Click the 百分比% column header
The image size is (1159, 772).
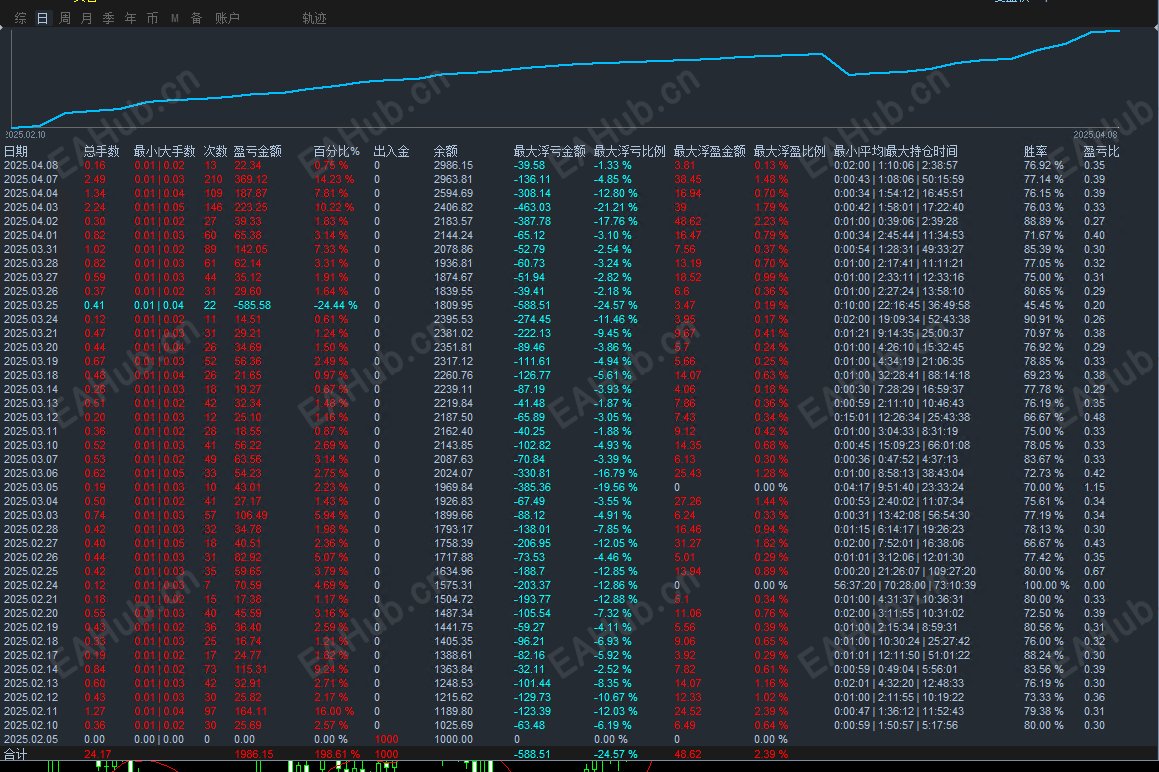pyautogui.click(x=336, y=151)
